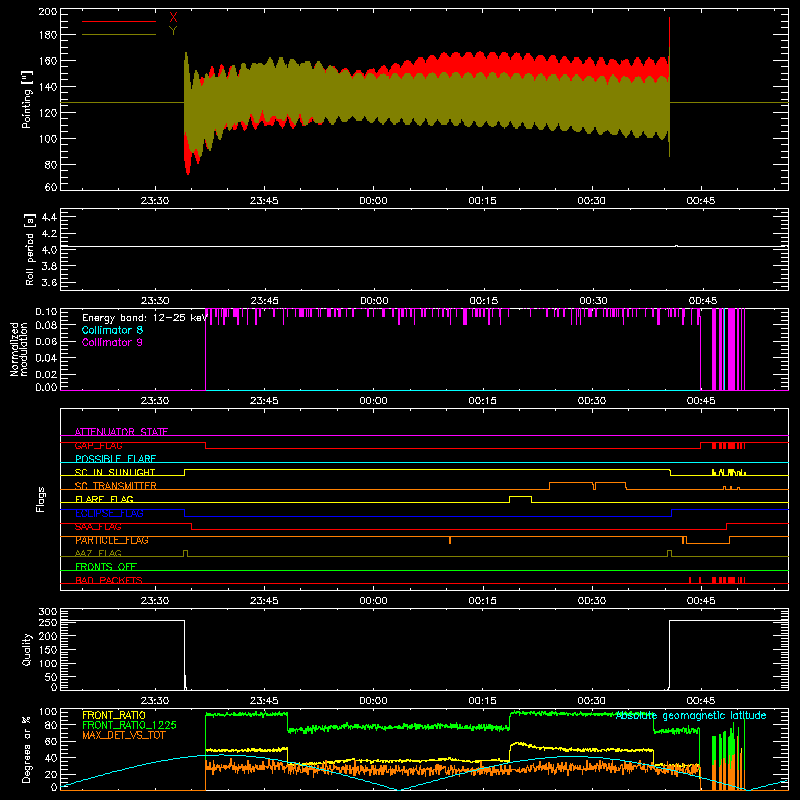Click the 0.04 tick on modulation axis
800x800 pixels.
[x=46, y=358]
